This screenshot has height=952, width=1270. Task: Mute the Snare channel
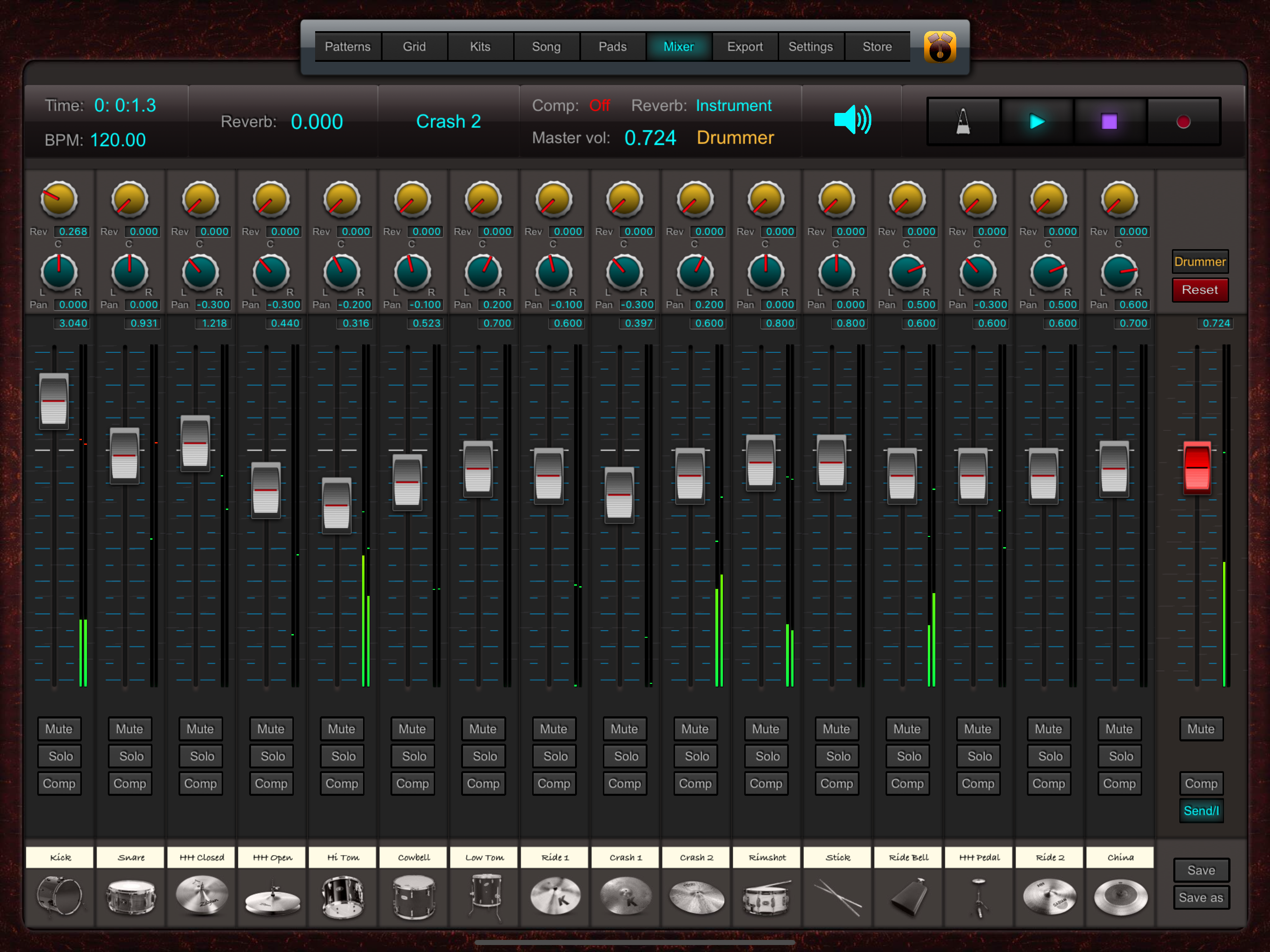click(130, 728)
